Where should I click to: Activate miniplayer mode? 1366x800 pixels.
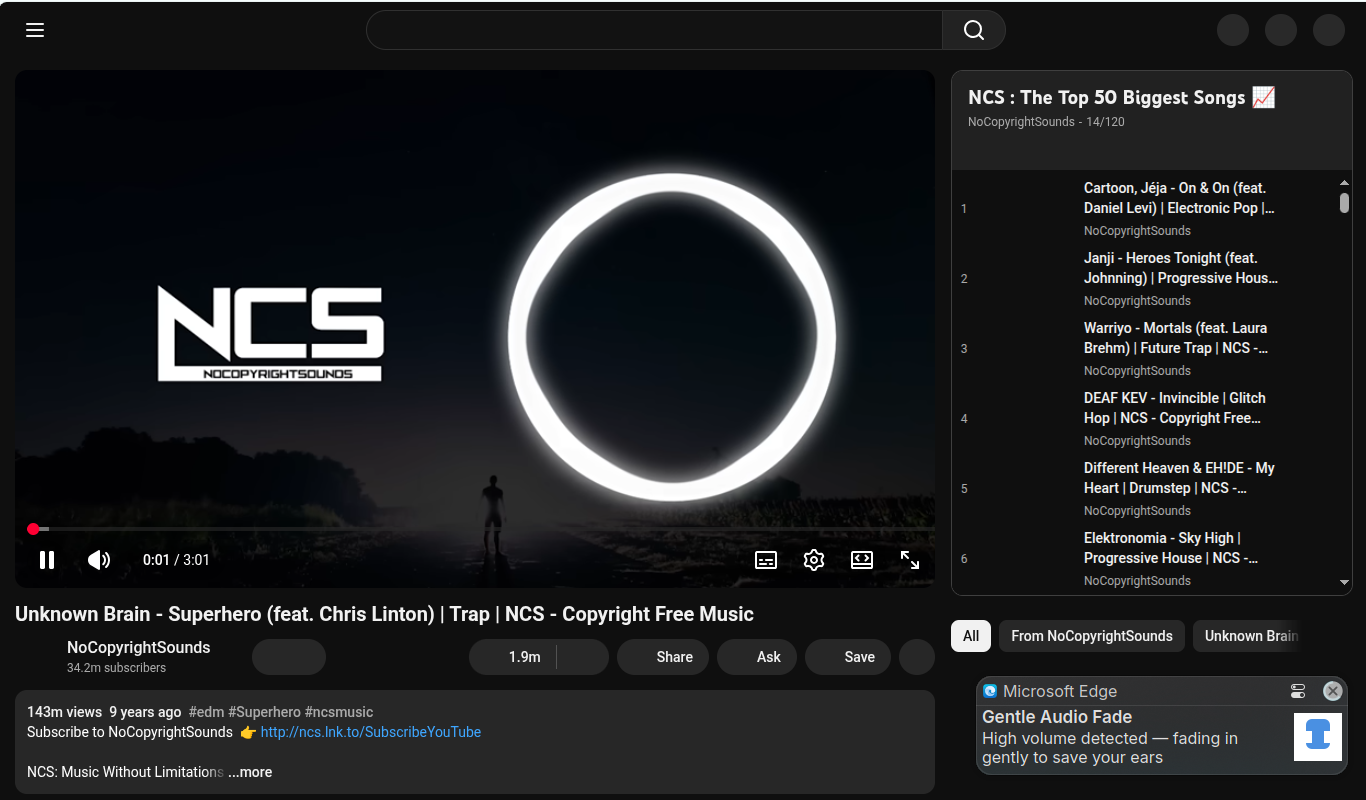tap(861, 560)
